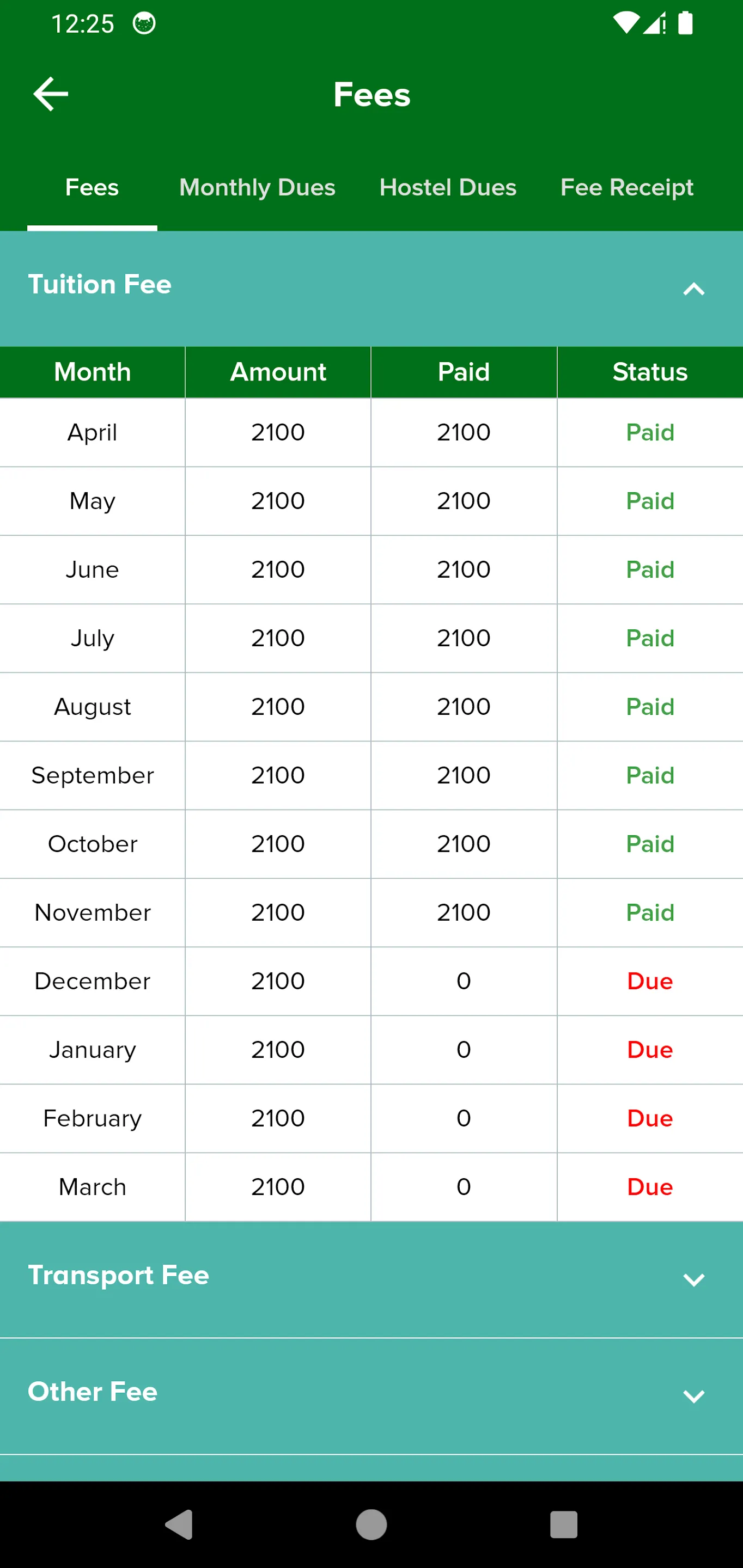Tap Android recent apps square button

[x=563, y=1524]
